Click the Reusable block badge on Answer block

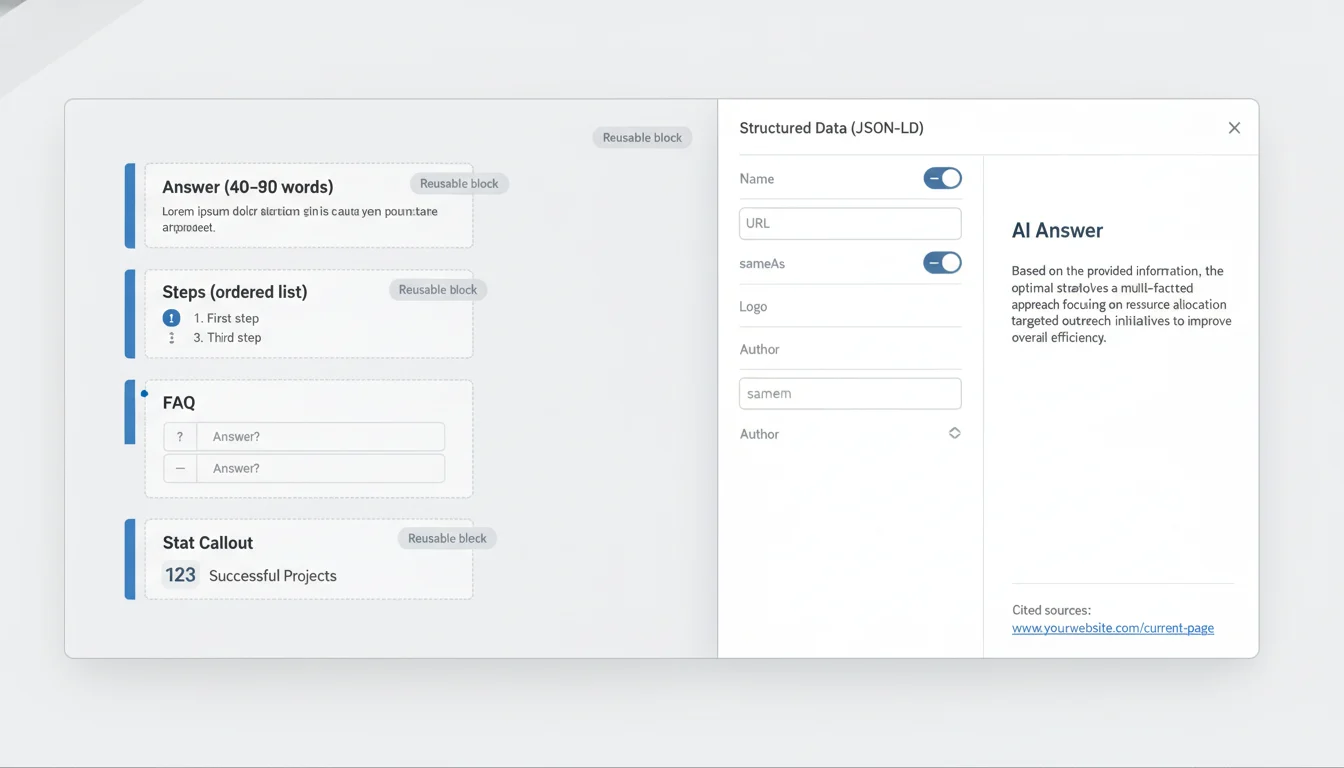(x=459, y=183)
